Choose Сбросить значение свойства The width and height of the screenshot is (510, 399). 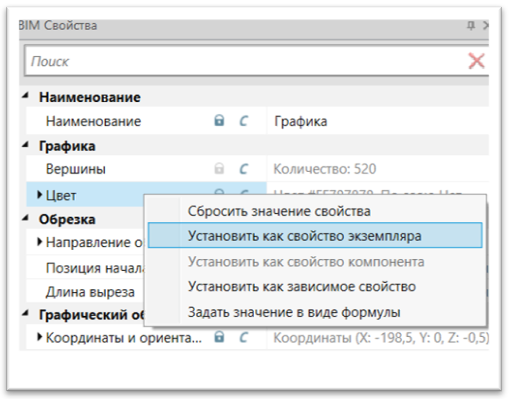point(315,211)
